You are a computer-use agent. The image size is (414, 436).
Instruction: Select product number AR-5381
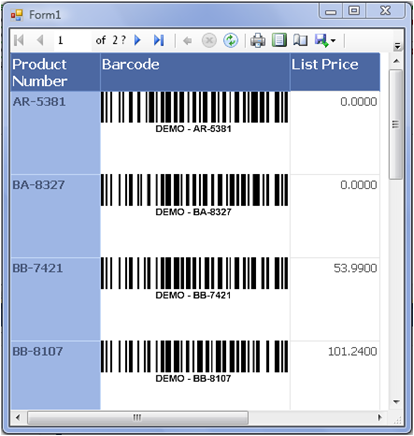point(39,102)
